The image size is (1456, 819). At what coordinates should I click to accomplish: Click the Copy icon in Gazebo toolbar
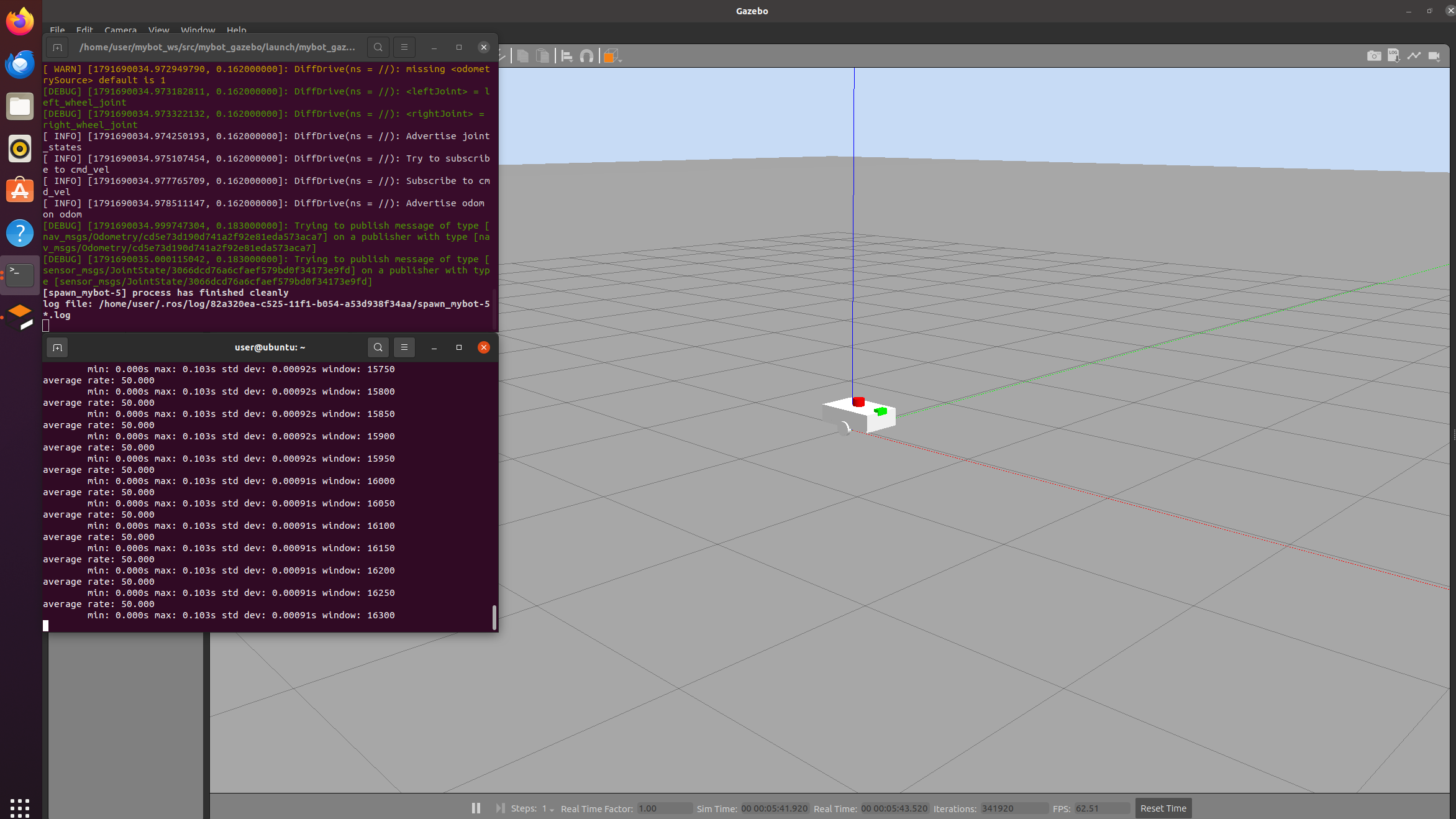click(x=523, y=57)
